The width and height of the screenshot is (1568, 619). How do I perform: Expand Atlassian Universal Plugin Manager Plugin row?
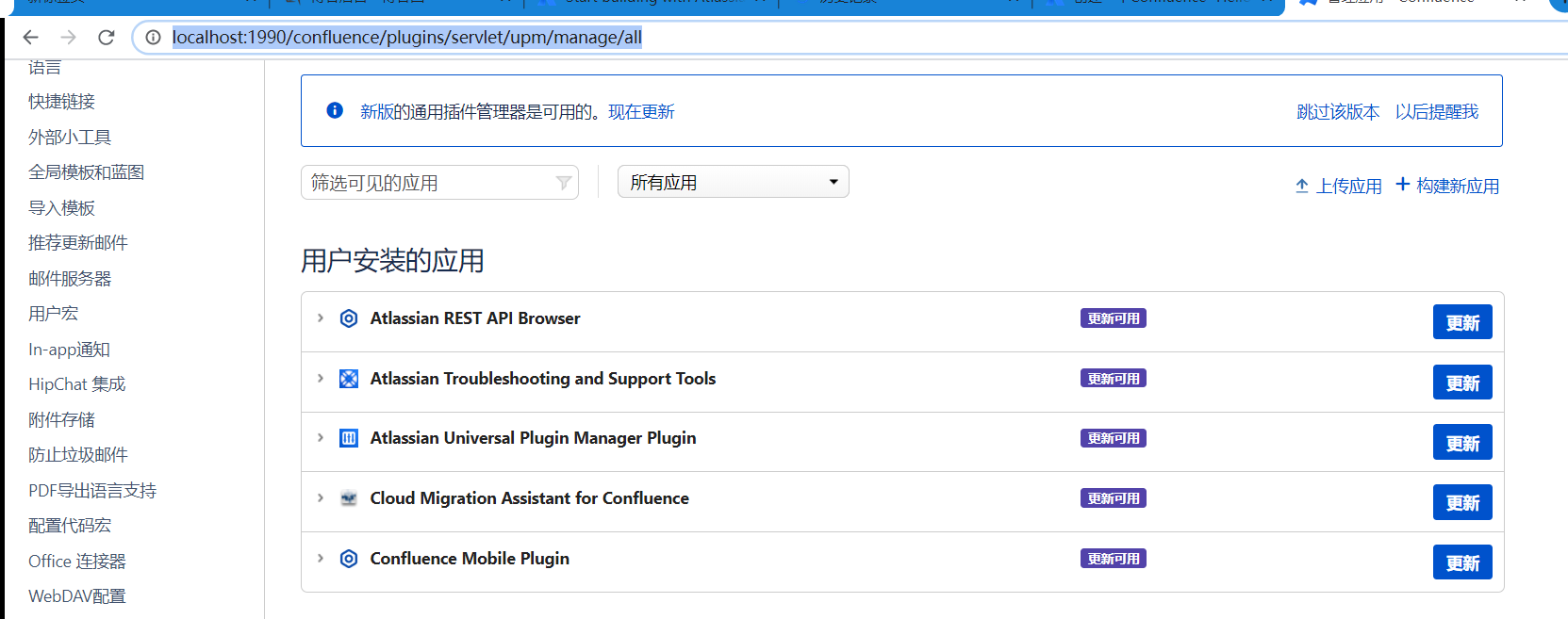point(321,438)
